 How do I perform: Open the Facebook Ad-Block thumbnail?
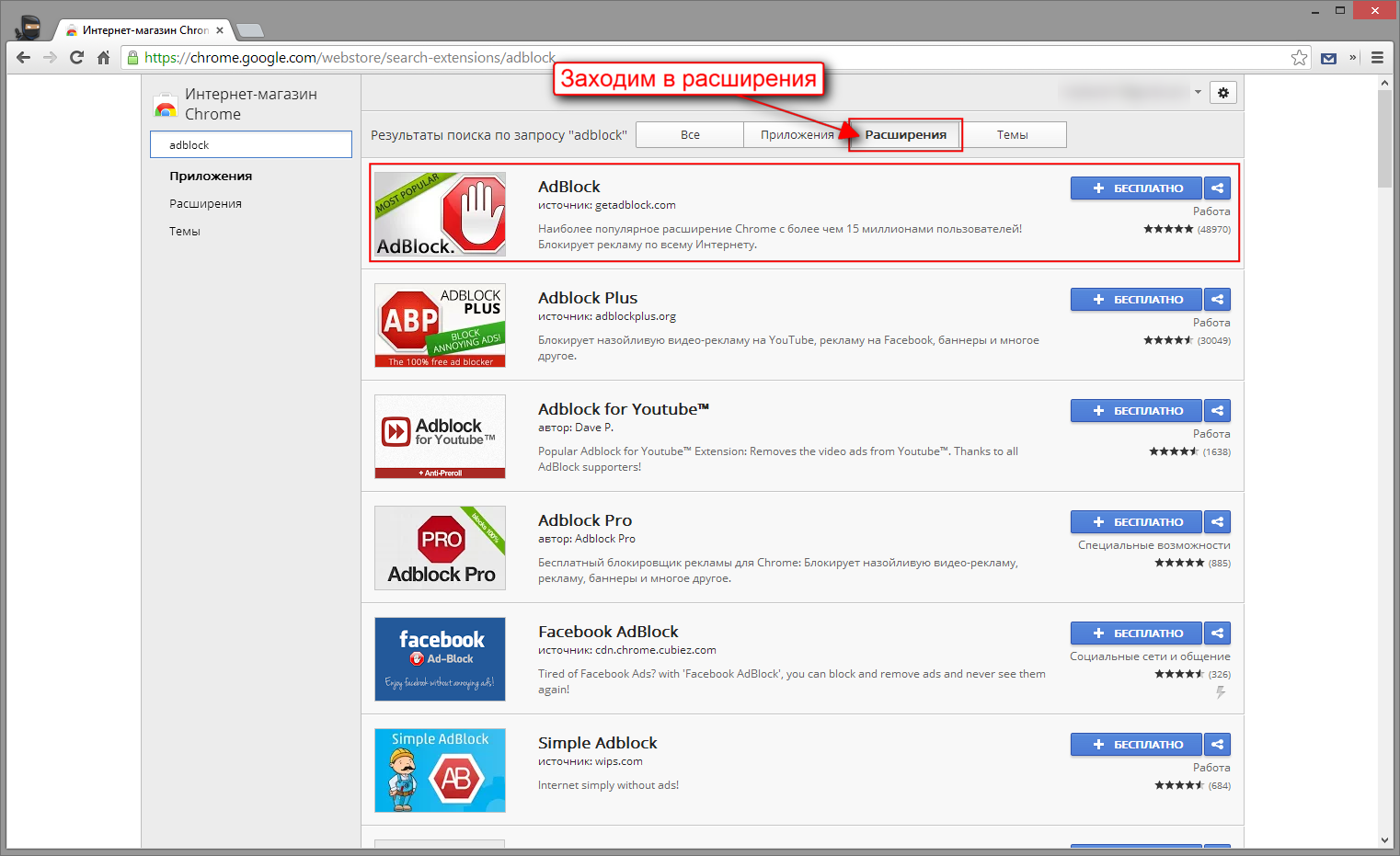pyautogui.click(x=440, y=658)
